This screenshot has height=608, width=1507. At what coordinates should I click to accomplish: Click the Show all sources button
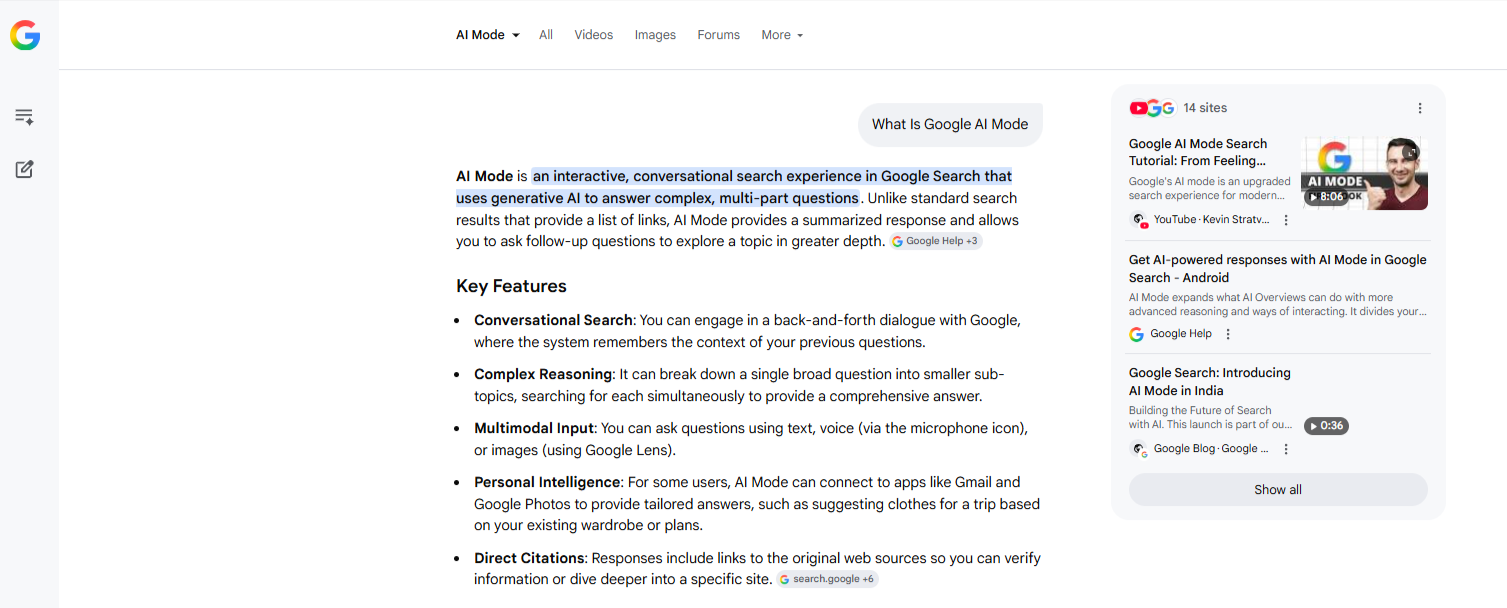[1278, 490]
